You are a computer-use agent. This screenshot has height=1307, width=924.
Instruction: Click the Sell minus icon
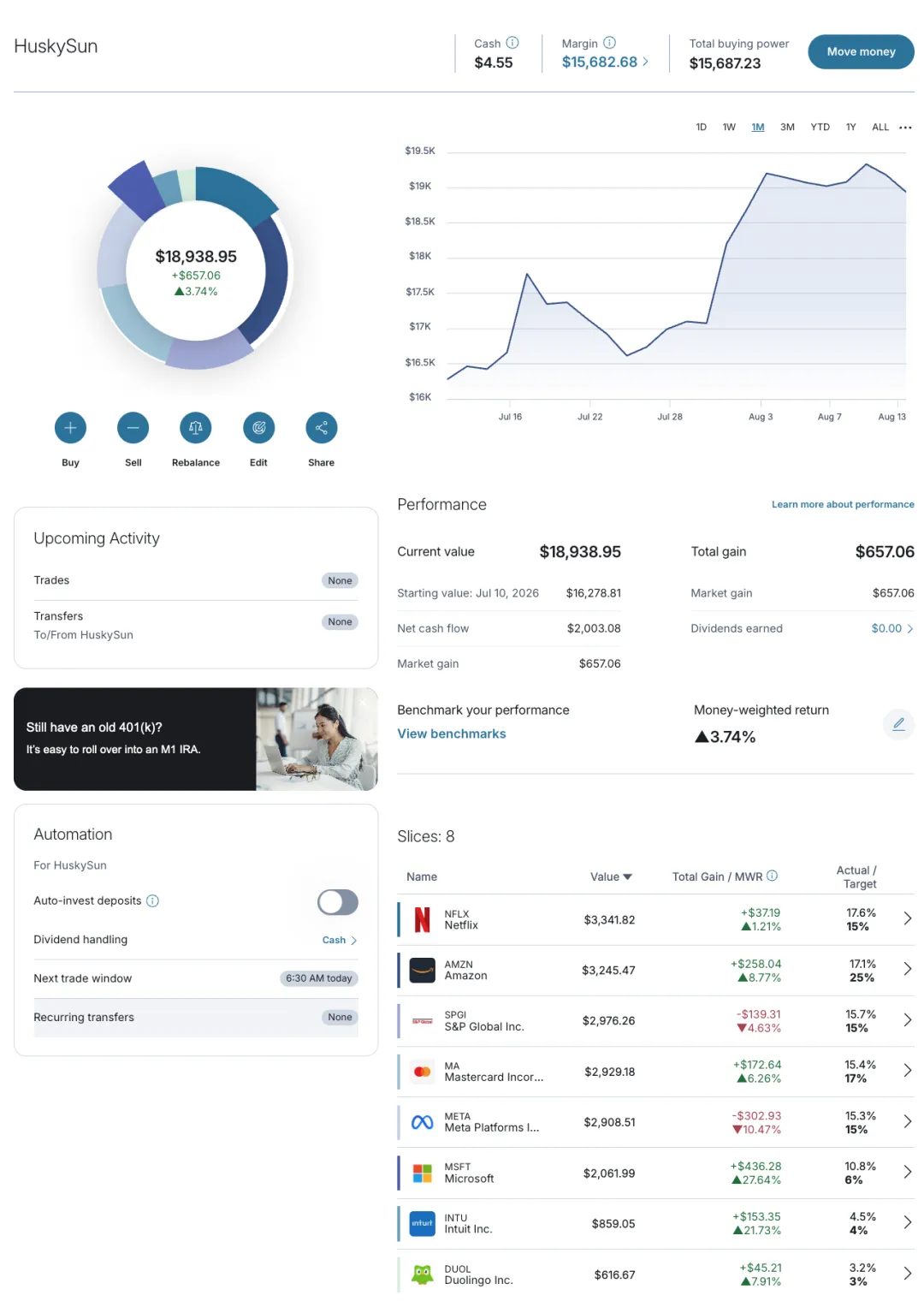pyautogui.click(x=133, y=428)
